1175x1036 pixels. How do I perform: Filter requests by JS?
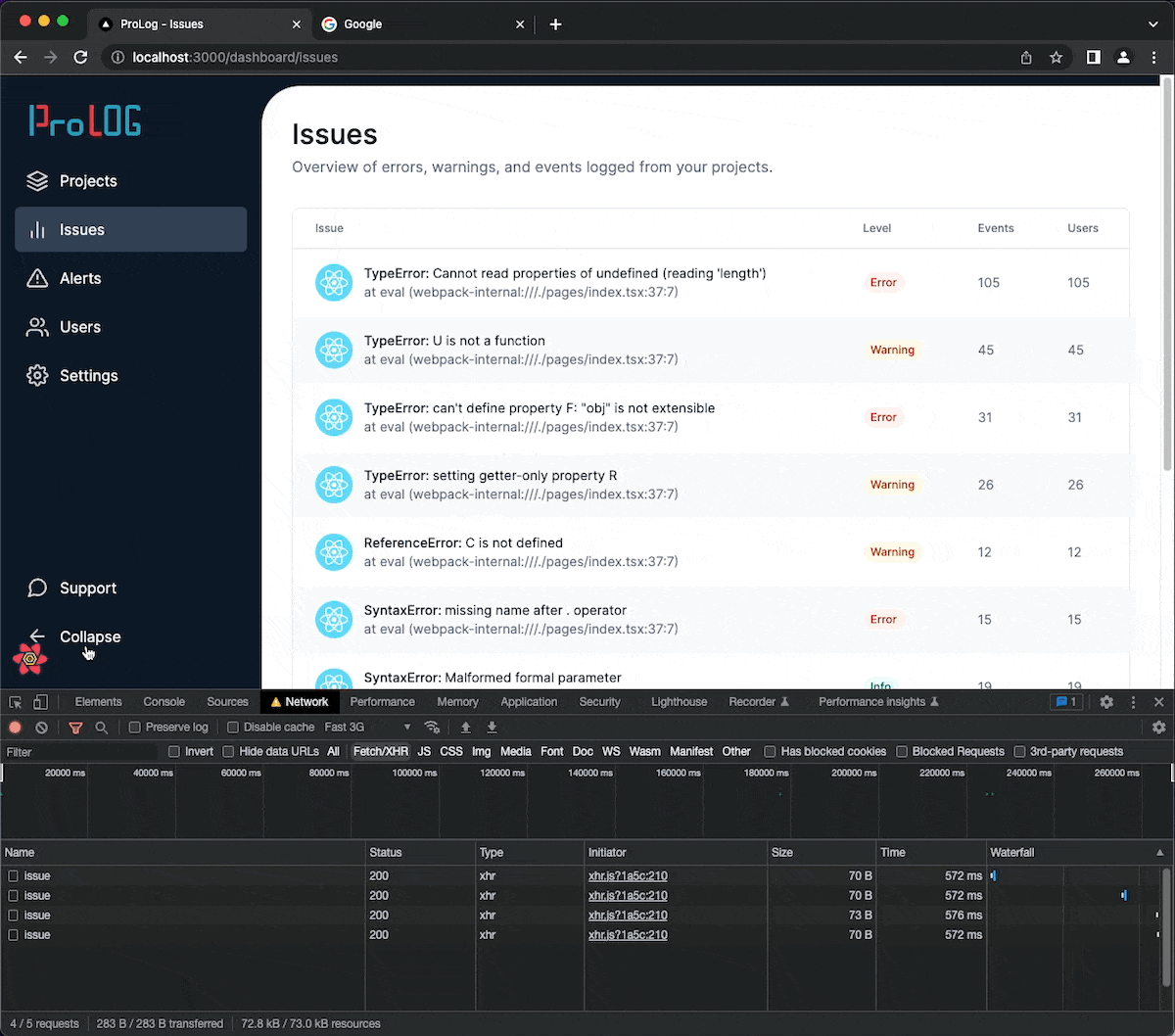tap(424, 752)
